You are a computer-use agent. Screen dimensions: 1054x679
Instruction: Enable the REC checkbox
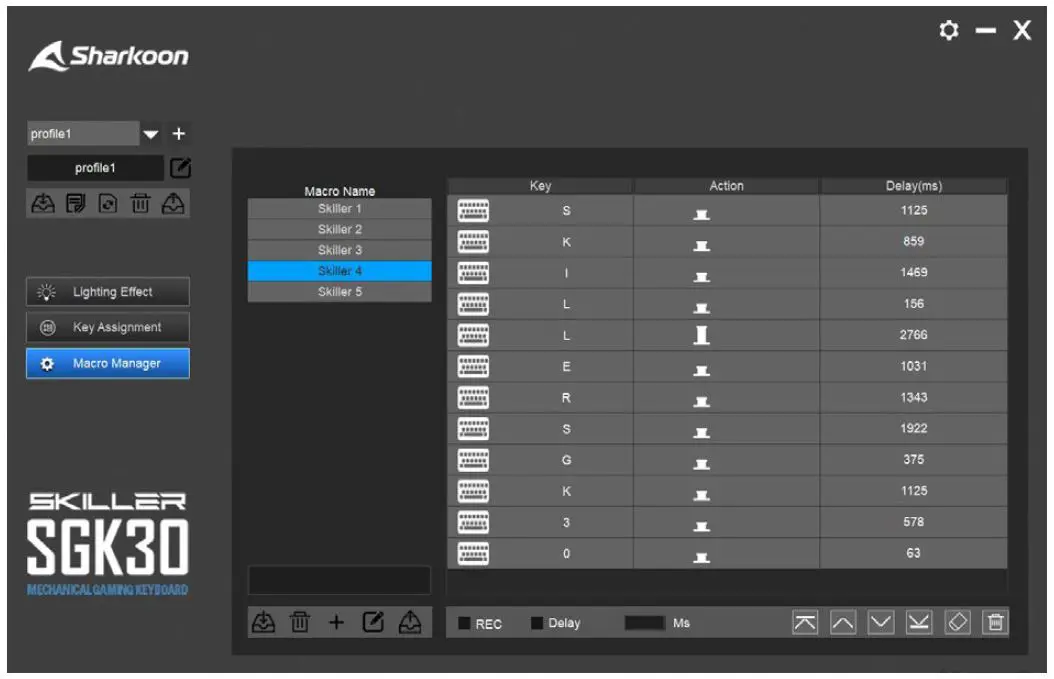click(464, 623)
